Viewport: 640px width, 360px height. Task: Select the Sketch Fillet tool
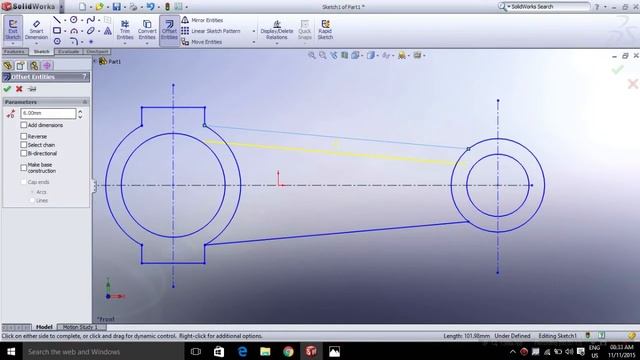(x=74, y=41)
